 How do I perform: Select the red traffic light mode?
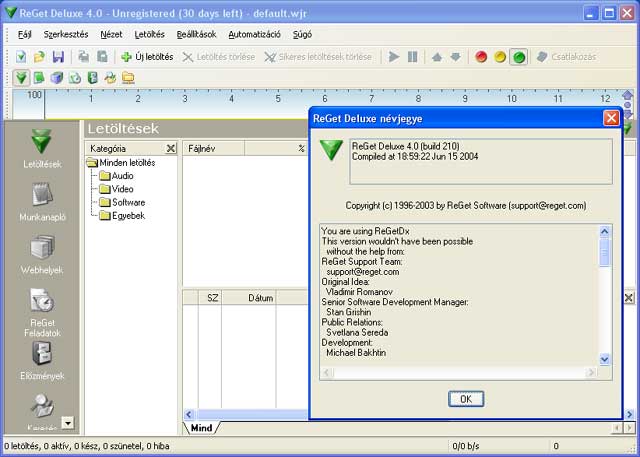pos(481,57)
